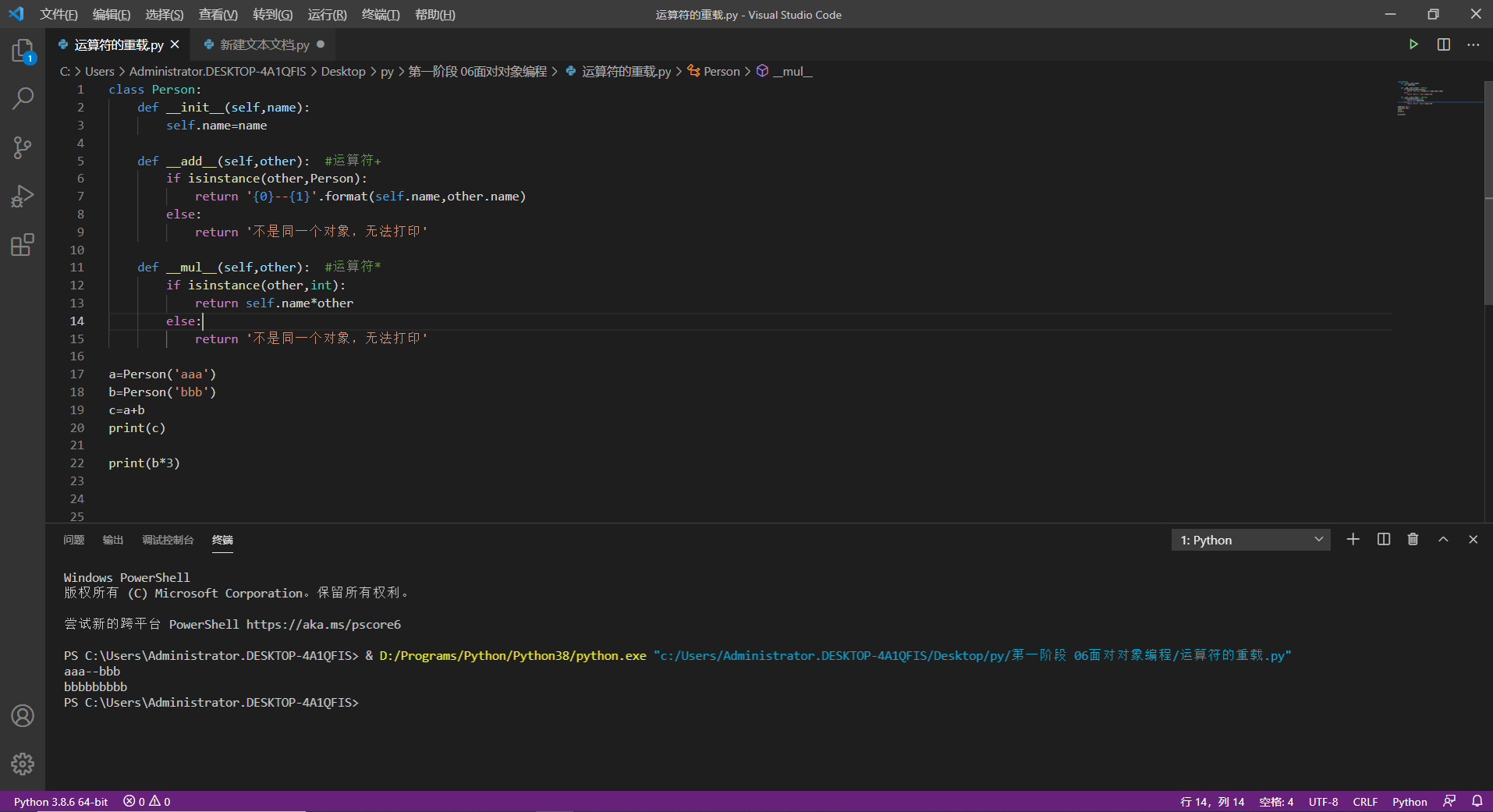Open the editor More Actions ellipsis
The image size is (1493, 812).
[x=1473, y=44]
